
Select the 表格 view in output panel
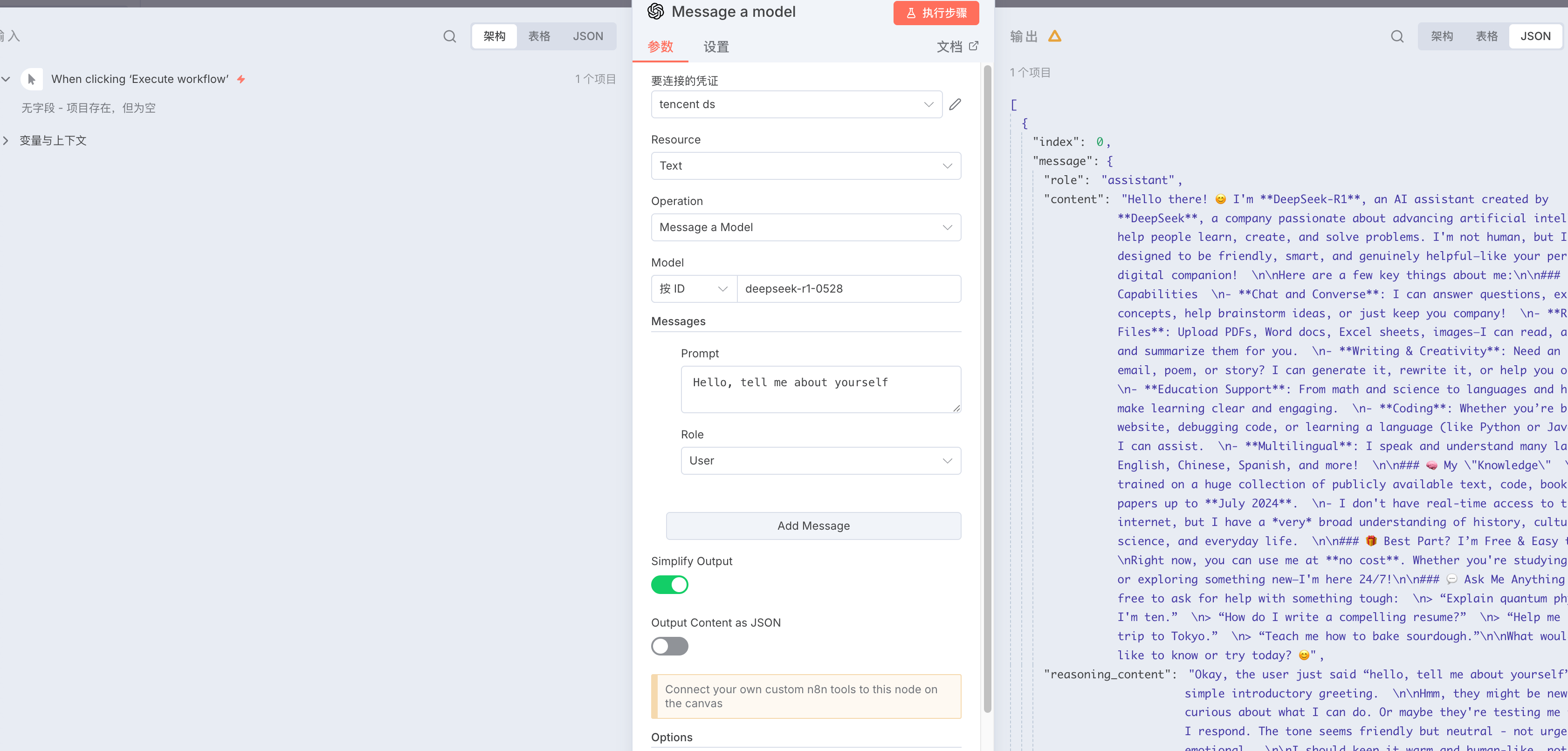(x=1486, y=36)
